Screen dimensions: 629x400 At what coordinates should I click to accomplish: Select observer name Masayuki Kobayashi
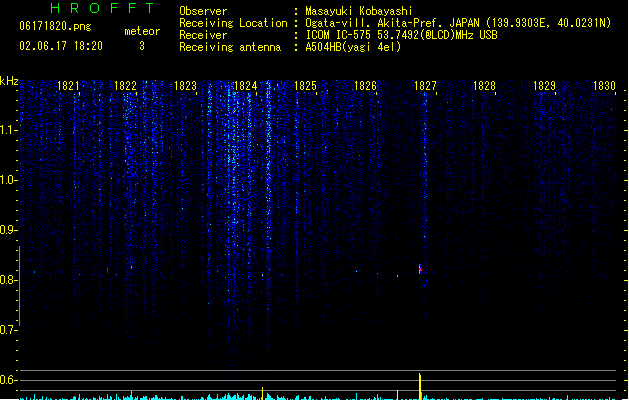(x=359, y=11)
